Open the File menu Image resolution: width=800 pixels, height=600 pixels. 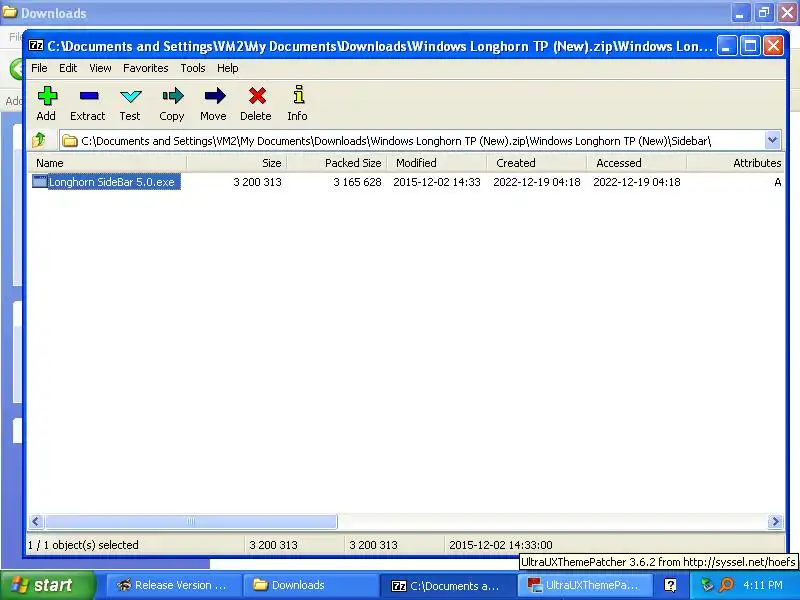coord(39,68)
